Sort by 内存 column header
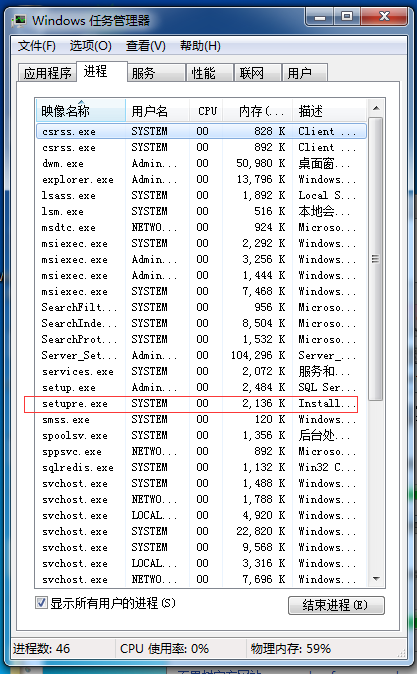417x674 pixels. tap(258, 111)
